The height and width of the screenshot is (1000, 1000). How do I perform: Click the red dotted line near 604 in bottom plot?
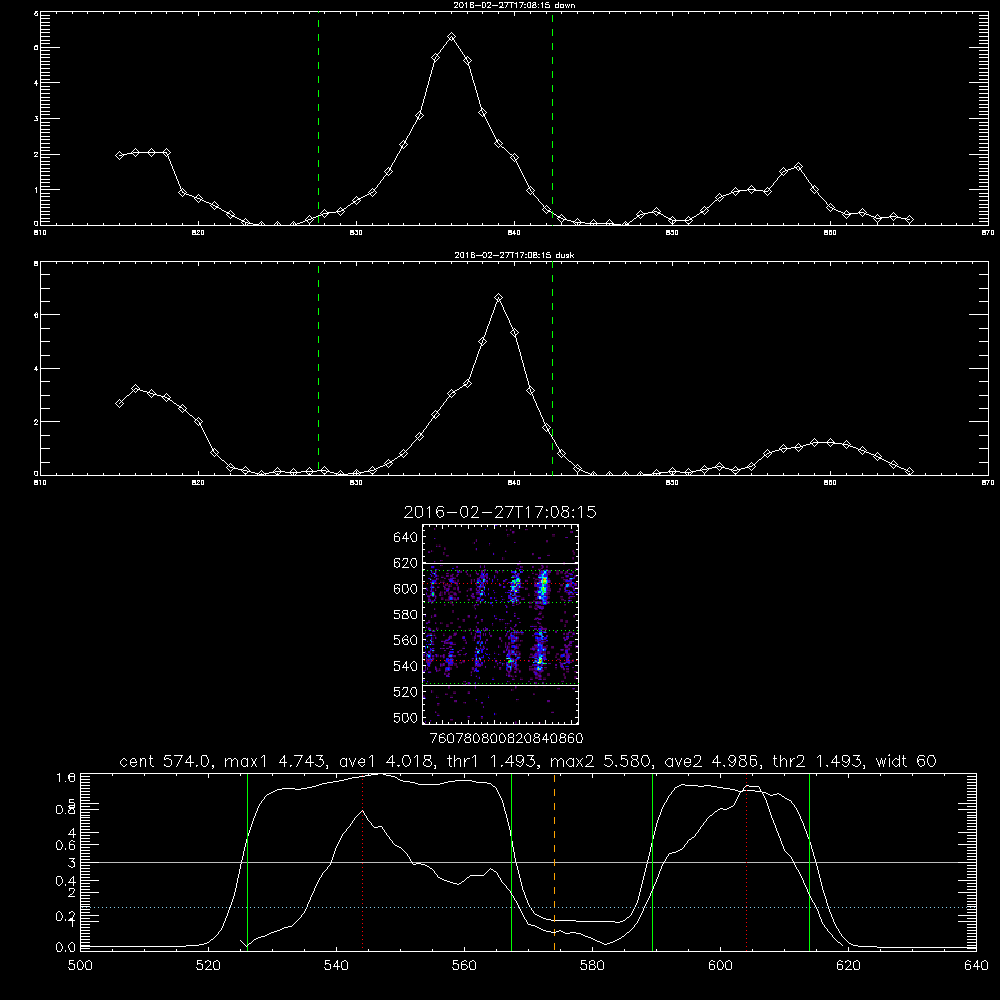pos(746,862)
